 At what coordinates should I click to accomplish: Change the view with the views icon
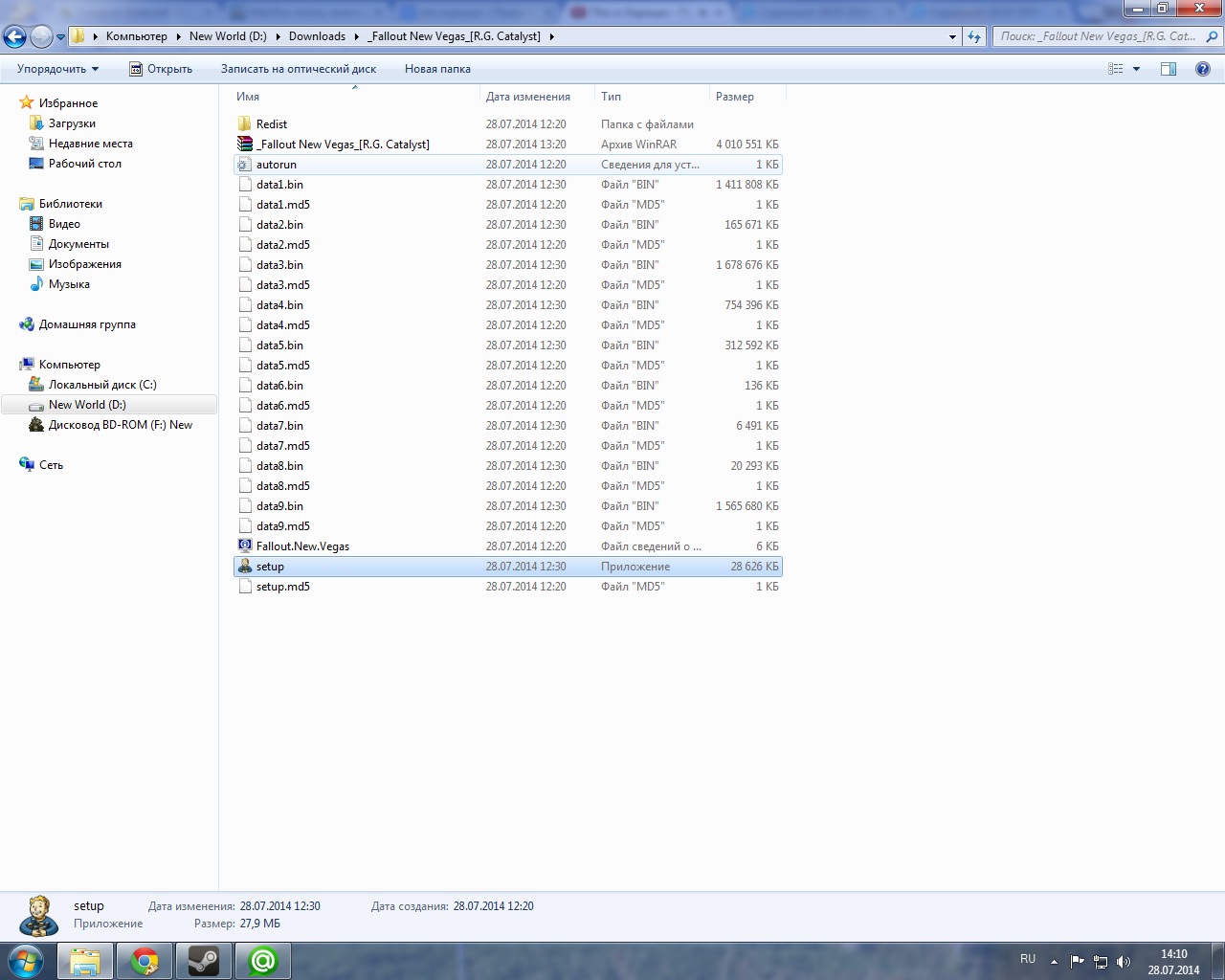(1115, 69)
